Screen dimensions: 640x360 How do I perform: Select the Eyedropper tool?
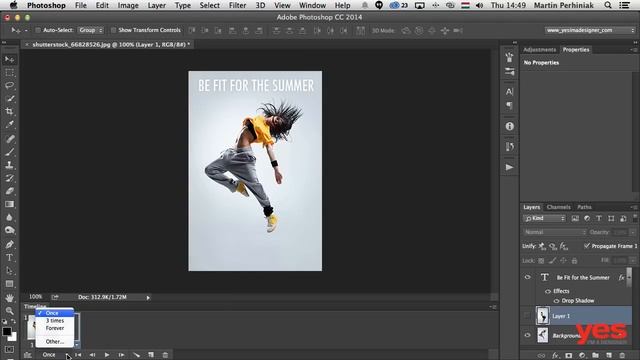pyautogui.click(x=9, y=124)
